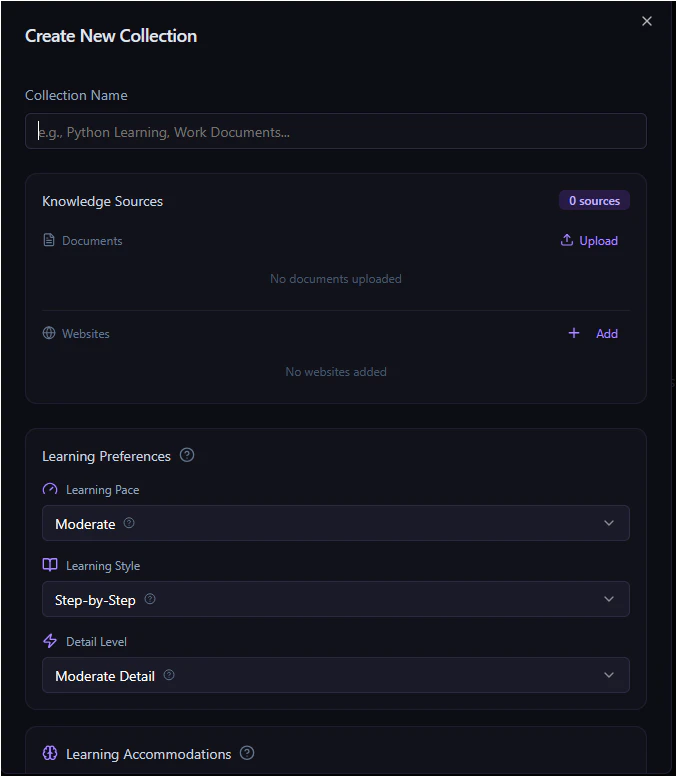This screenshot has height=777, width=677.
Task: Click the Detail Level lightning icon
Action: coord(50,641)
